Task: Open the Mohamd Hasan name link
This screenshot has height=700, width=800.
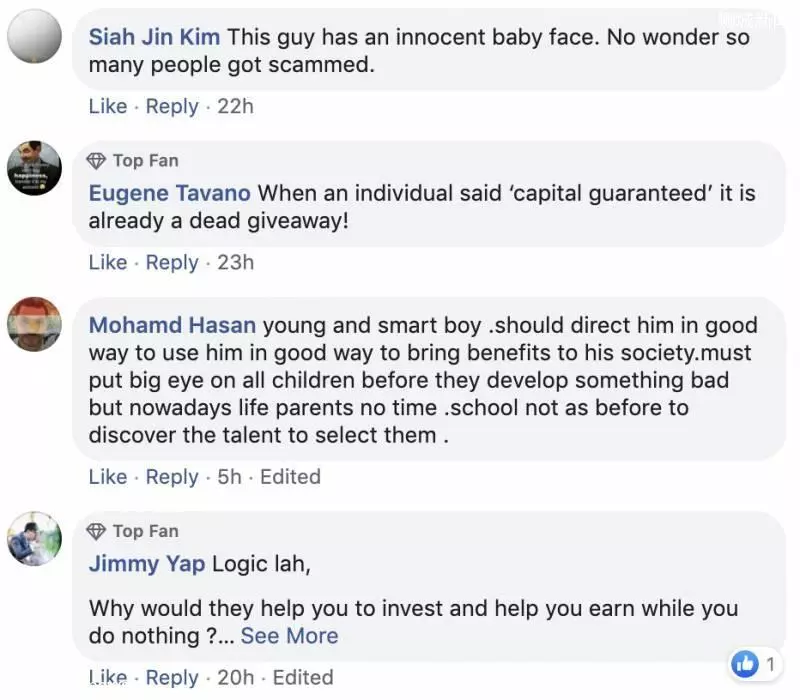Action: (172, 325)
